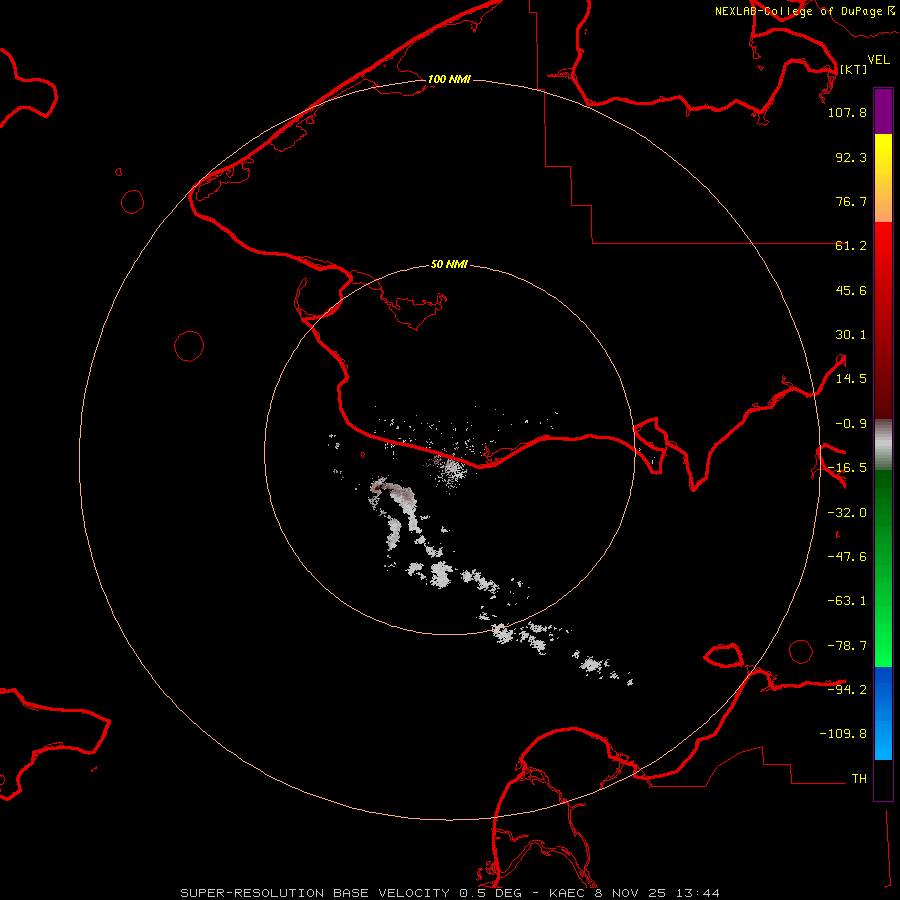Click the 76.7 legend value

tap(851, 201)
